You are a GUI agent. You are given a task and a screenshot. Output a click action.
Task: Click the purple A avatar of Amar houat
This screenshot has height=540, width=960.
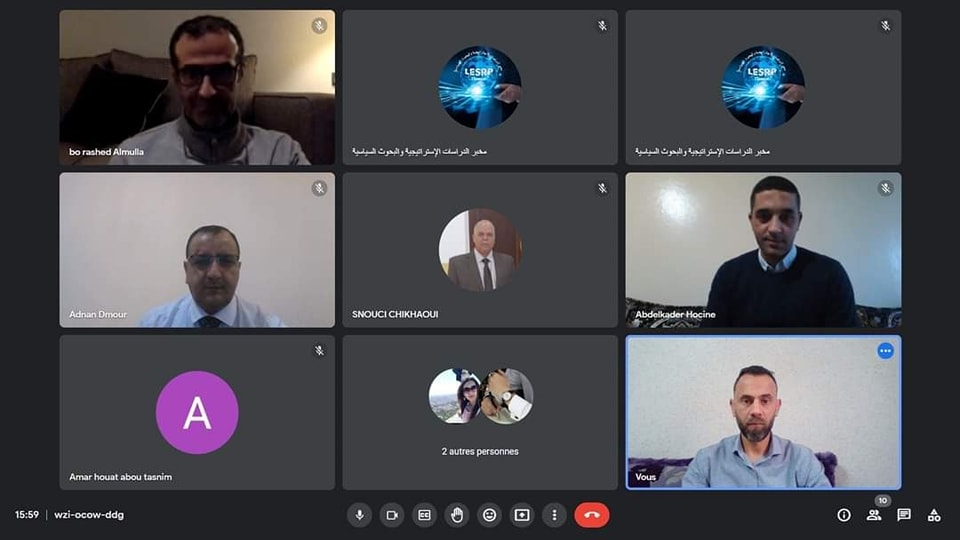pos(197,412)
